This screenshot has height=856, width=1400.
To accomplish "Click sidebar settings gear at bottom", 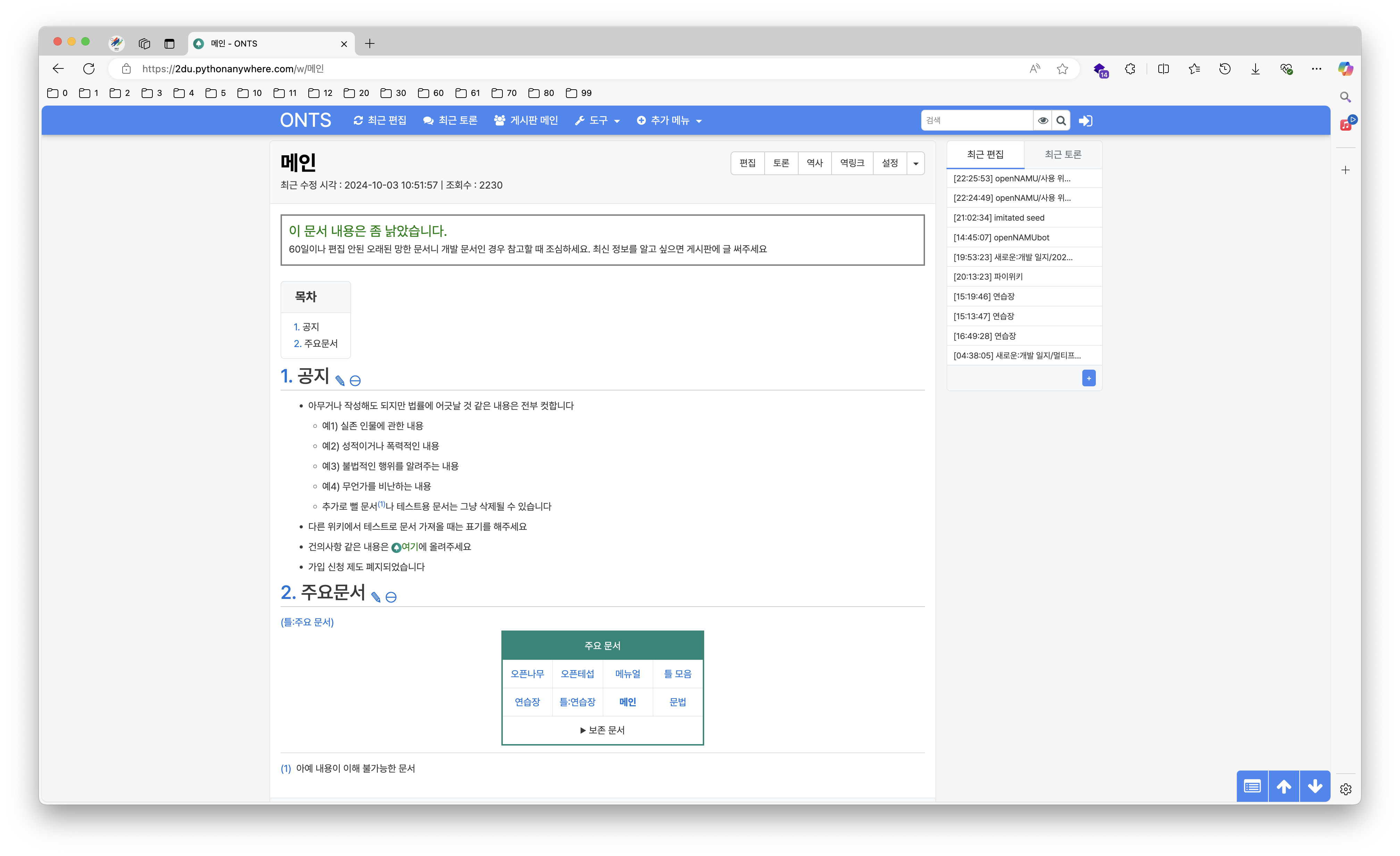I will coord(1345,789).
